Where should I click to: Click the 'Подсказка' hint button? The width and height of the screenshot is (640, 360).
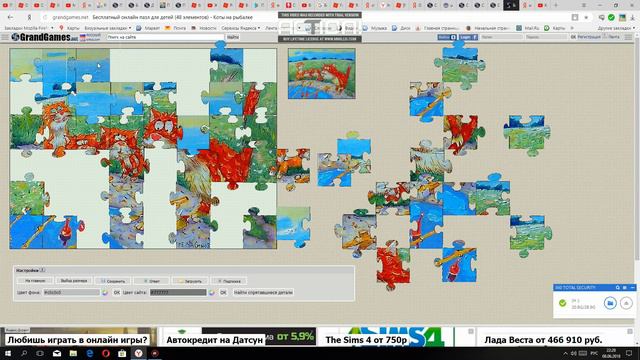pos(229,281)
